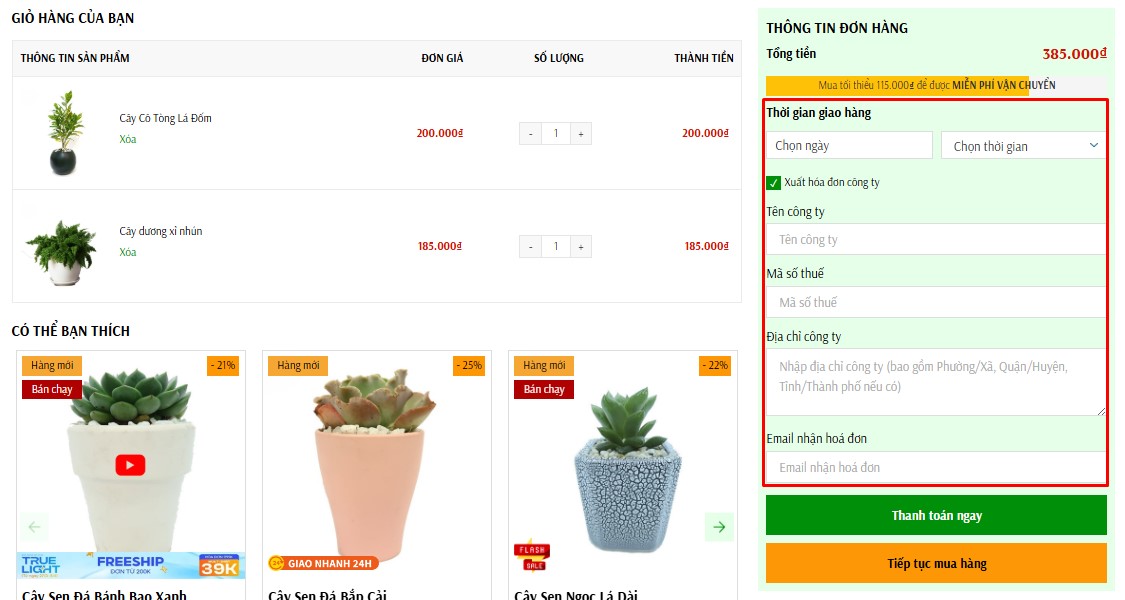Click the quantity field for Cây dương xỉ nhún

[556, 246]
